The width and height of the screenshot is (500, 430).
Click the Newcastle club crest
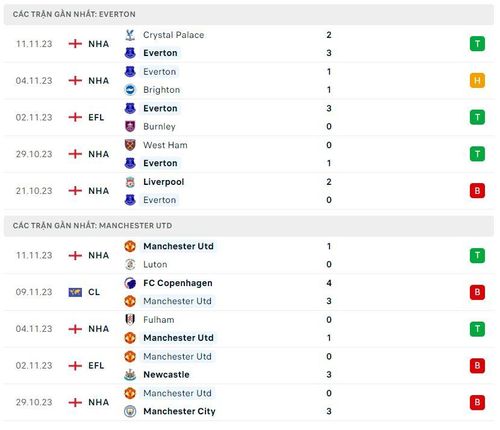point(130,375)
